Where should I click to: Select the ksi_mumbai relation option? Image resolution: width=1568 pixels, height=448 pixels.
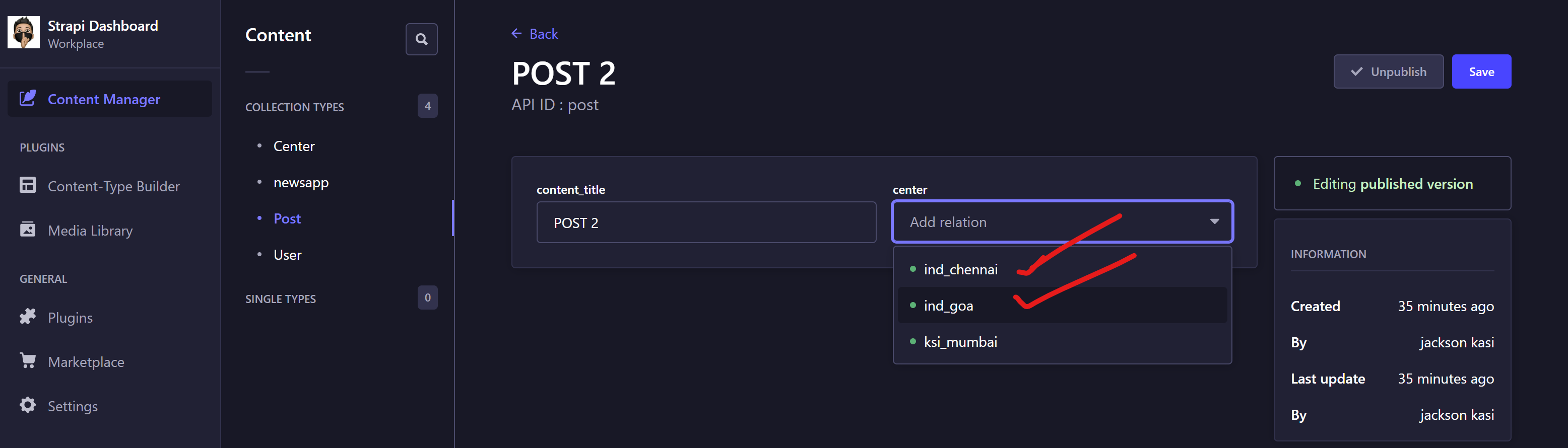click(960, 341)
